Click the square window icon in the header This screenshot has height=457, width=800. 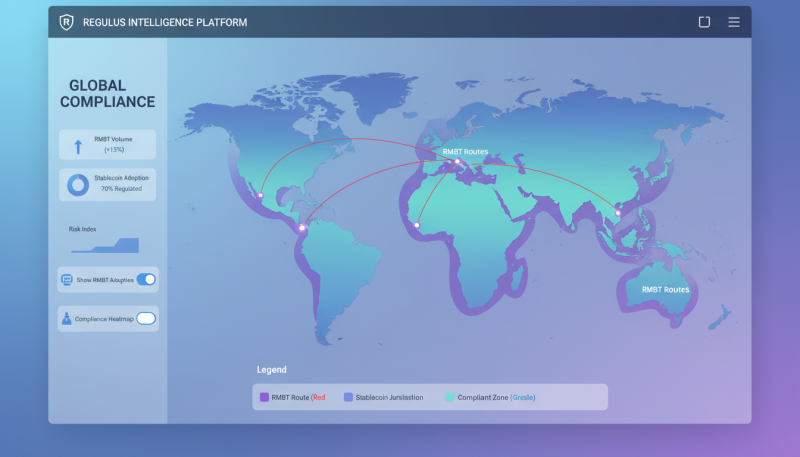(x=704, y=22)
